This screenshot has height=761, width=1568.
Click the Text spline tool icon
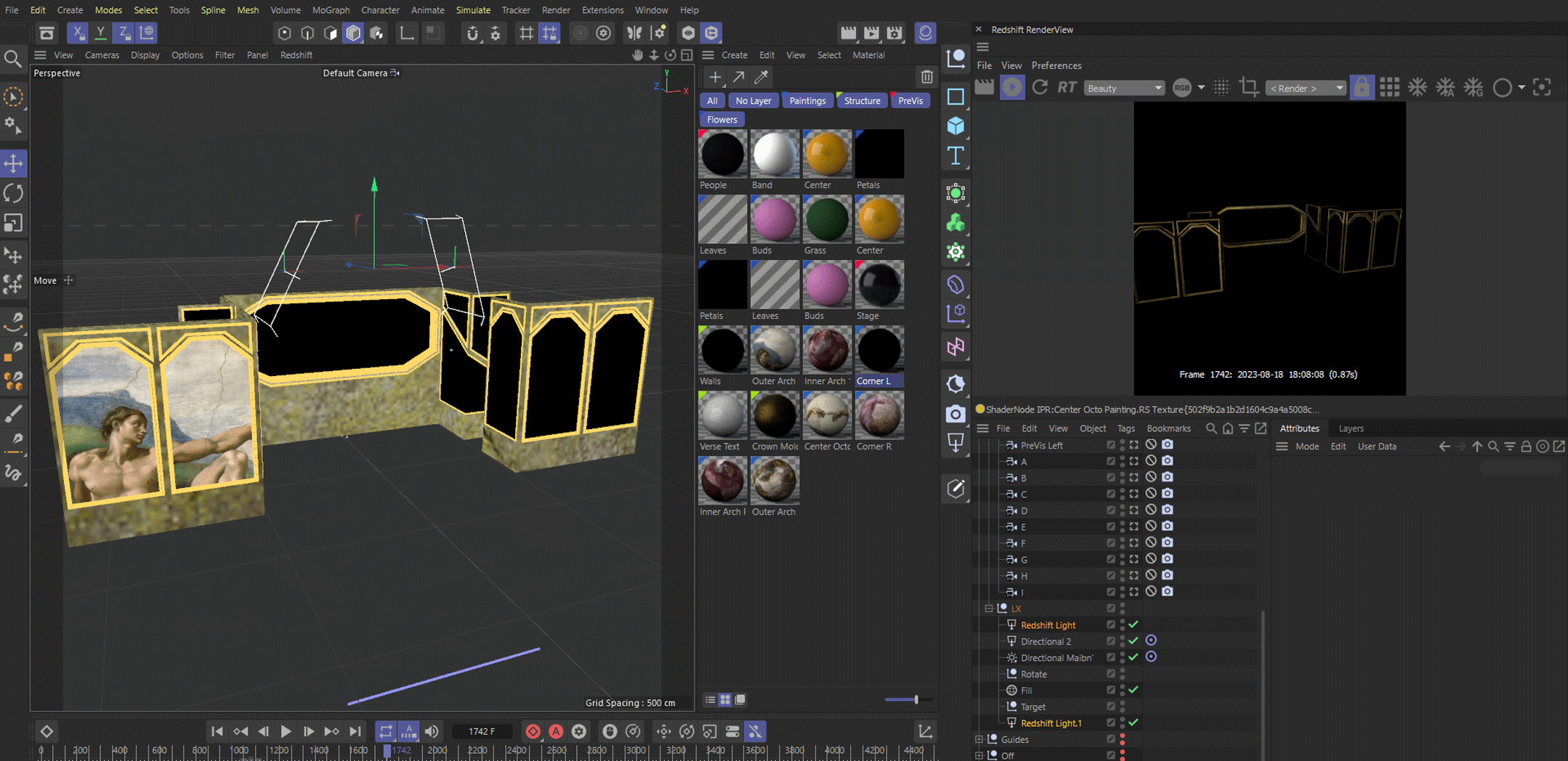[955, 156]
